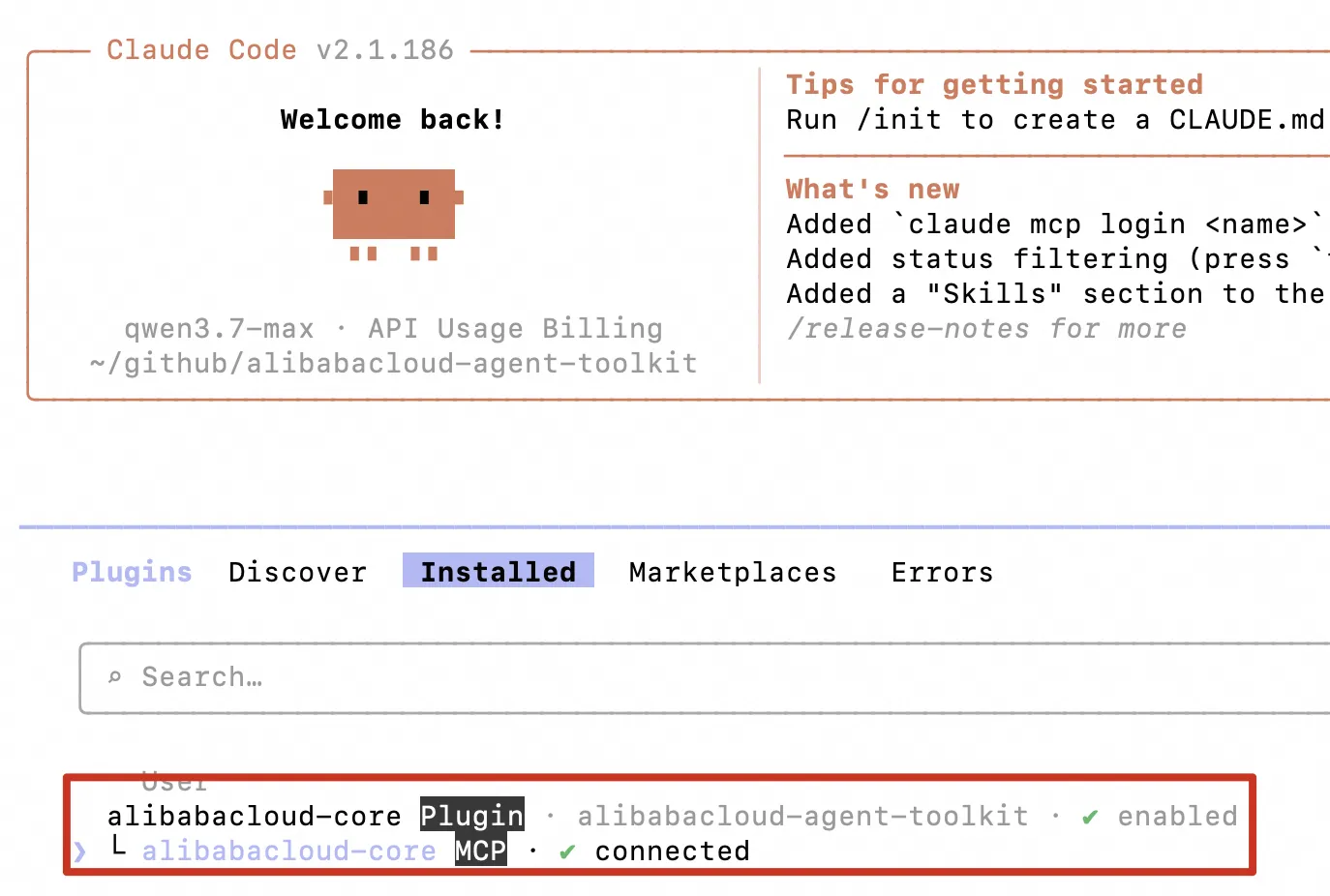This screenshot has height=896, width=1330.
Task: Click the Tips for getting started heading
Action: tap(995, 85)
